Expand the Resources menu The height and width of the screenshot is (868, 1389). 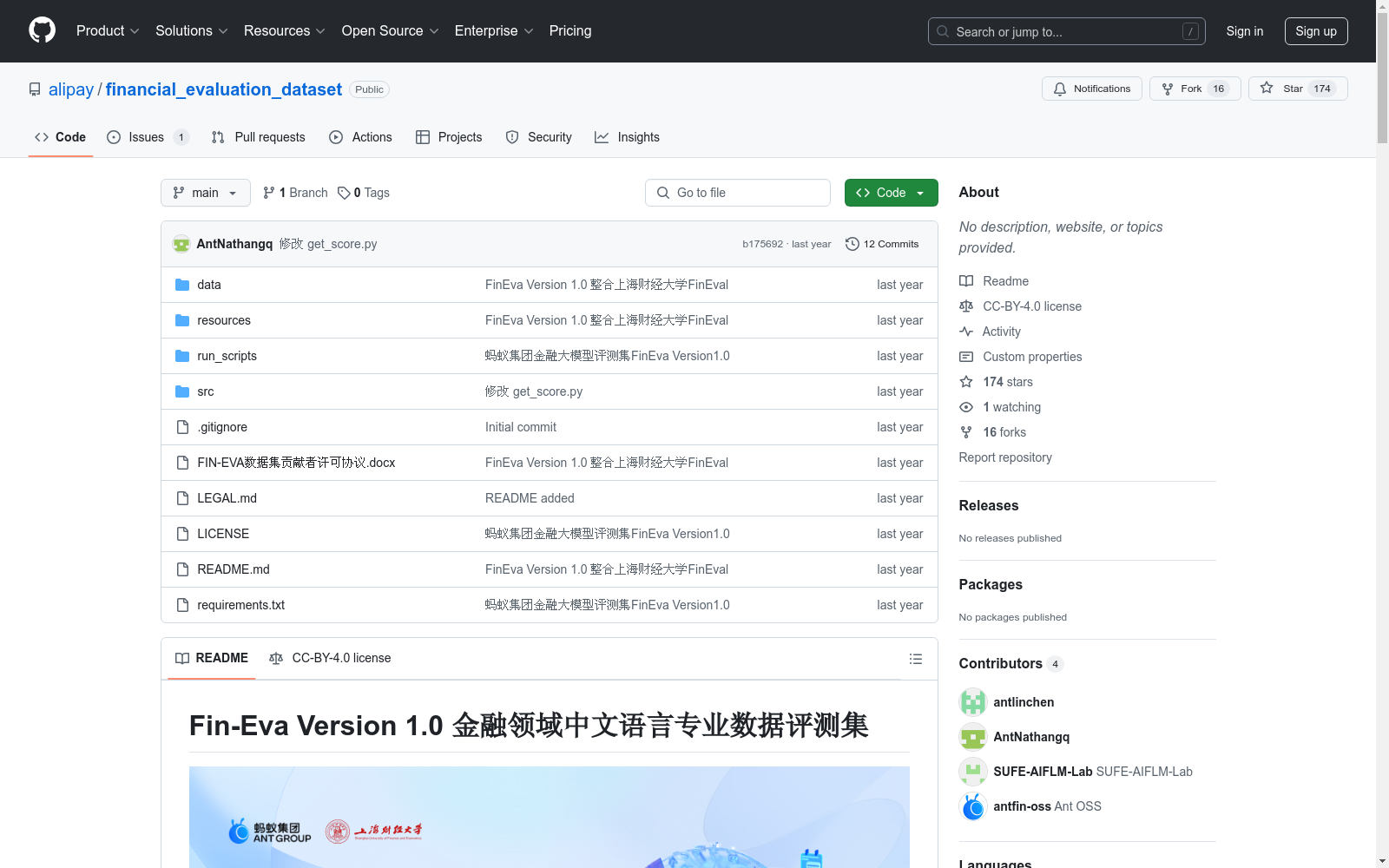[x=285, y=31]
